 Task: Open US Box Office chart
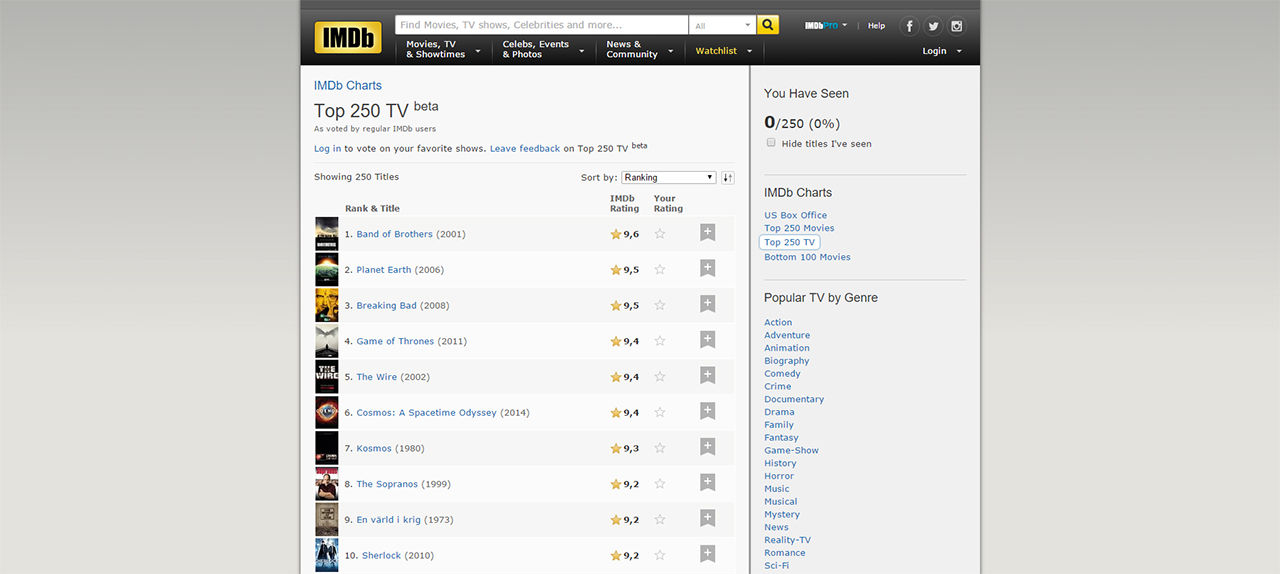click(x=796, y=215)
